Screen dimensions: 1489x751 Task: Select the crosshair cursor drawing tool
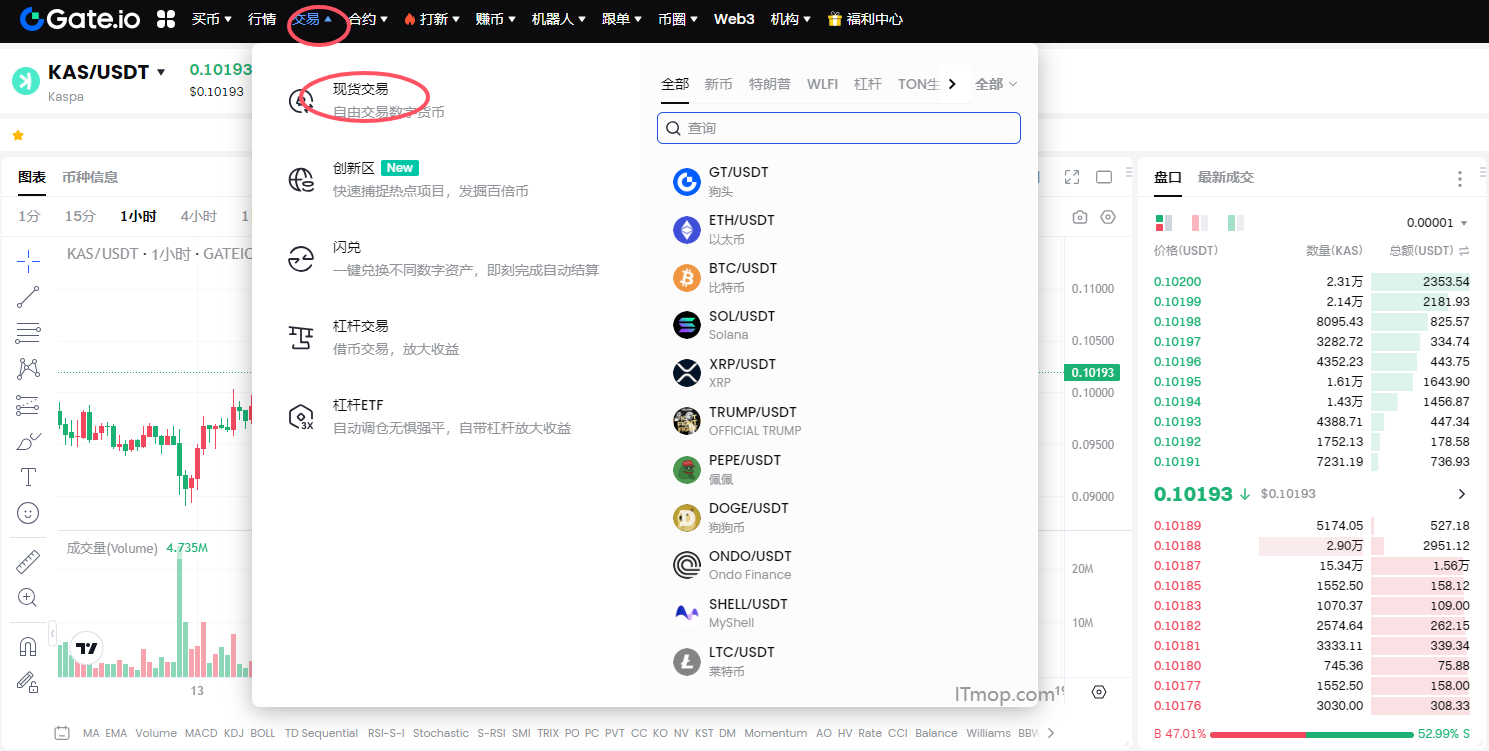coord(28,262)
